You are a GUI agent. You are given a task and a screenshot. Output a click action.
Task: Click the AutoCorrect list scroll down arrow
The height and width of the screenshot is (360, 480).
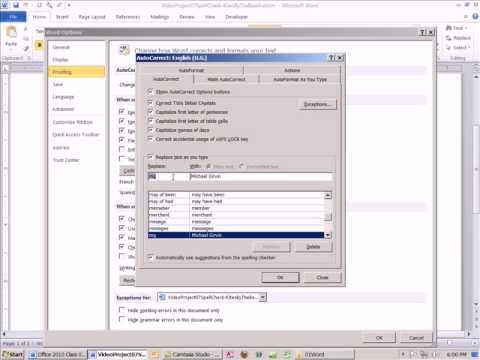[328, 235]
